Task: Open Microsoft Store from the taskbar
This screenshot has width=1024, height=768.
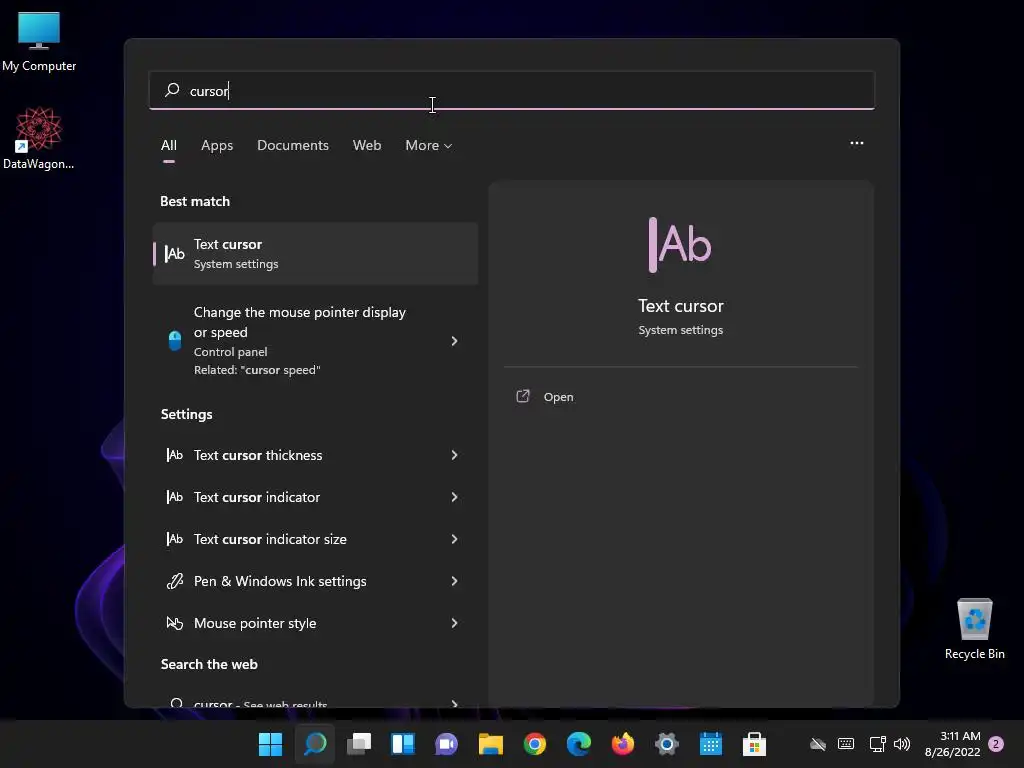Action: (x=754, y=744)
